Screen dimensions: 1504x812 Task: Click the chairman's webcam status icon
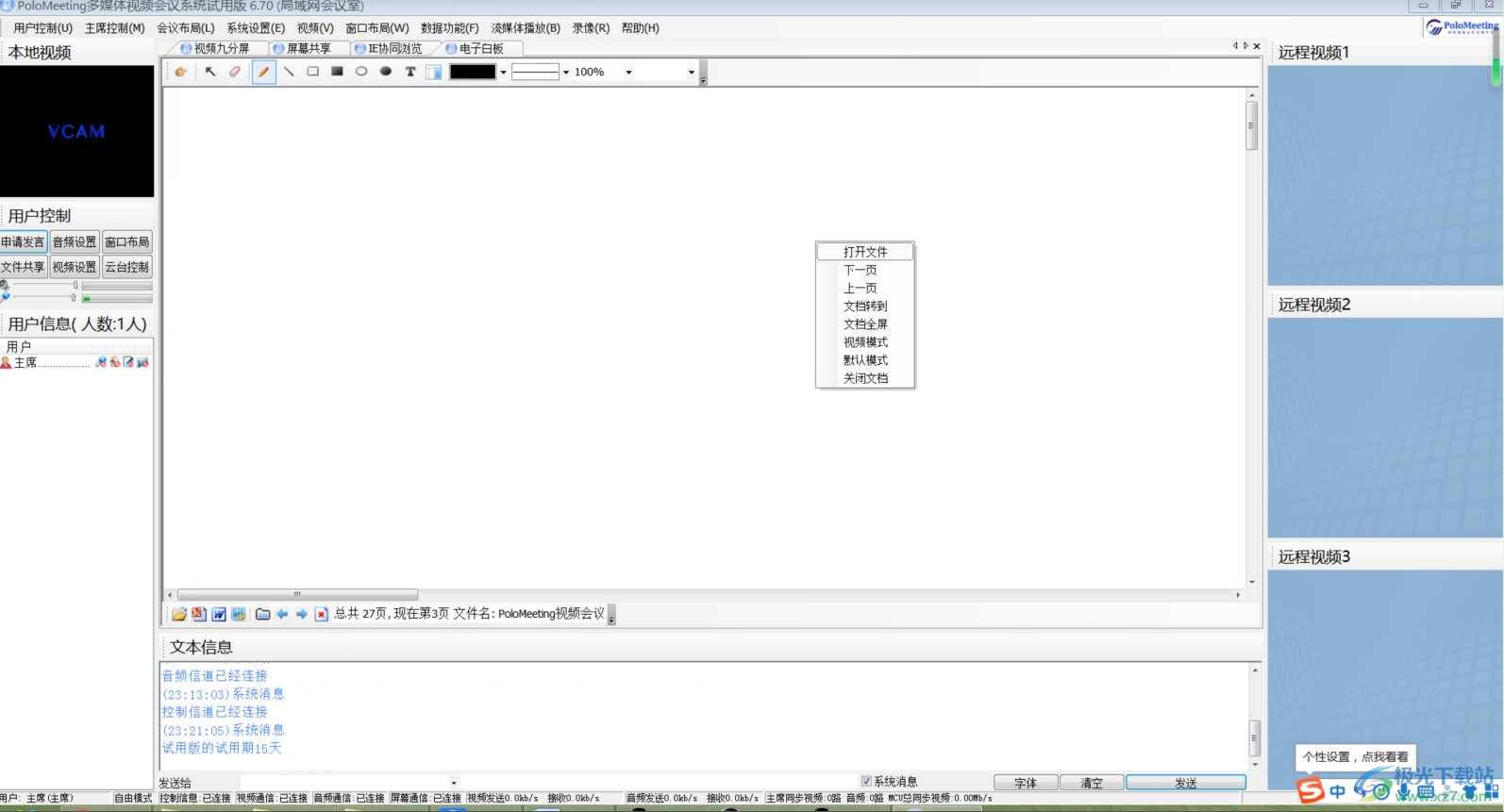115,362
